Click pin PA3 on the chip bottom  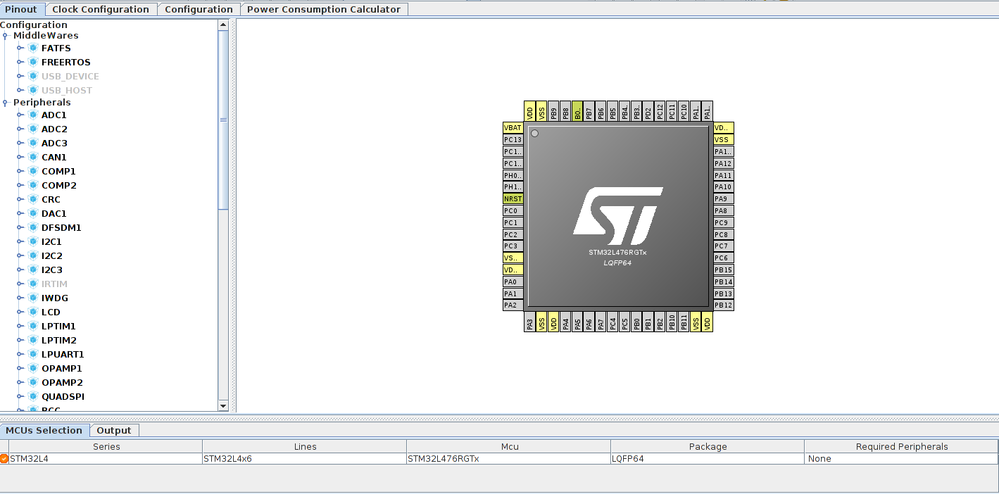530,323
